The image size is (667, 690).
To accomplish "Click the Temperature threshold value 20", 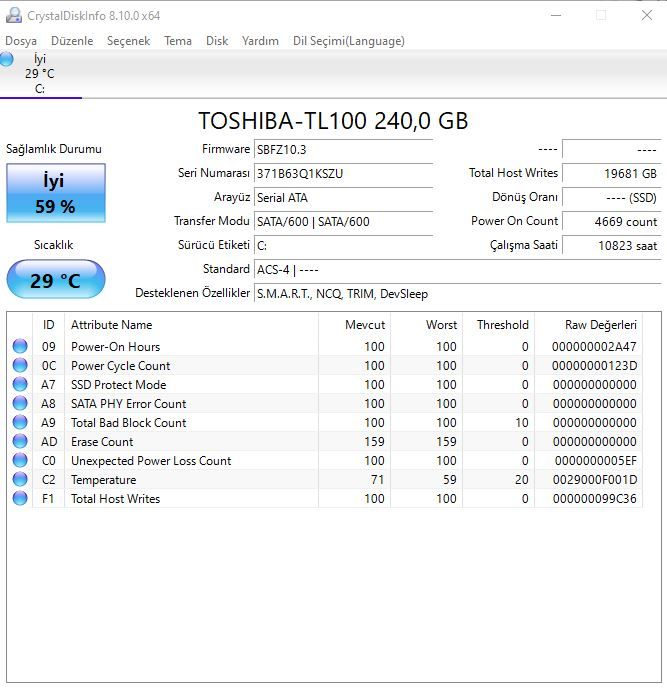I will pos(522,480).
